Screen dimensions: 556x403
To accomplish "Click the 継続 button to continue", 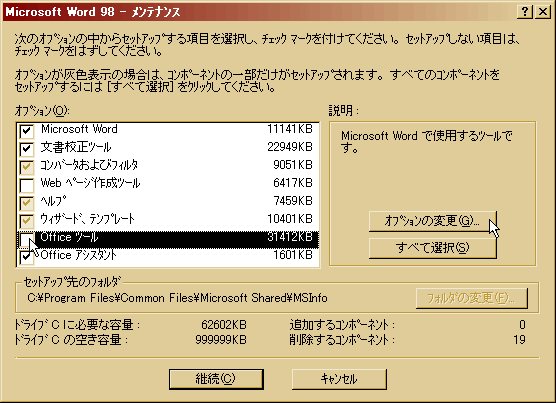I will point(216,379).
